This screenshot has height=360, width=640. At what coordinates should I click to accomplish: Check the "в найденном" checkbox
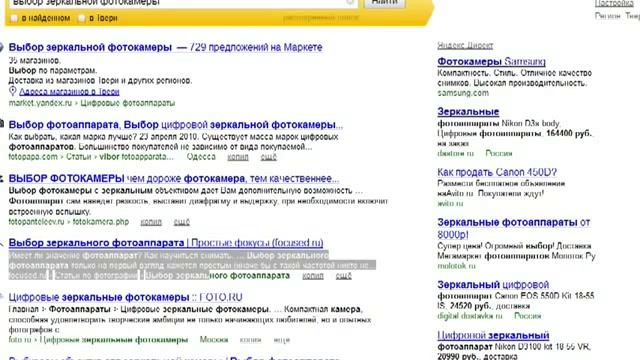pos(14,18)
